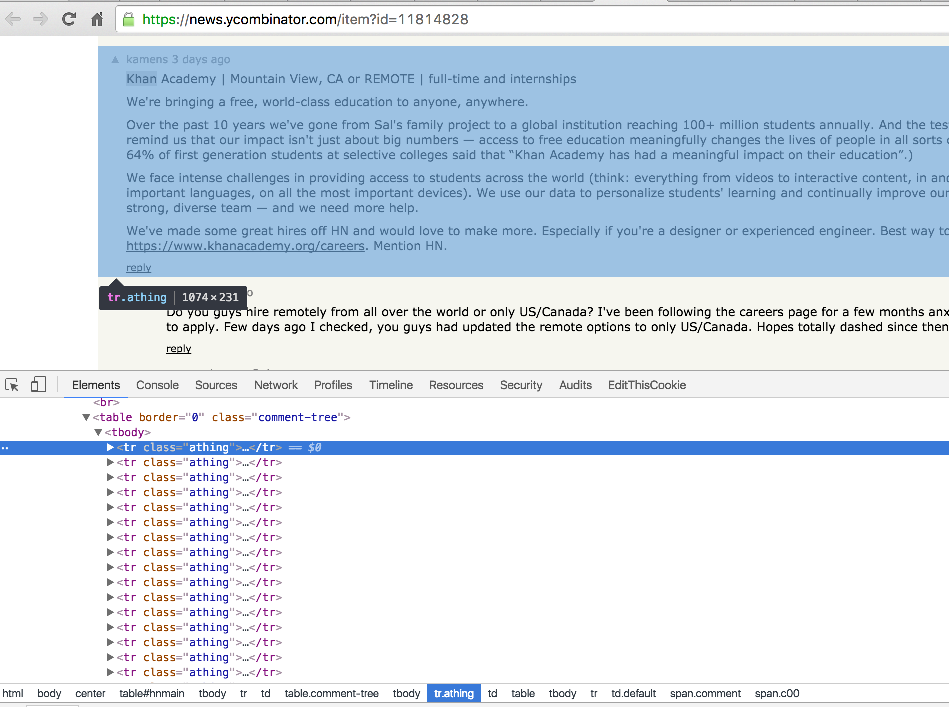The image size is (949, 707).
Task: Focus the address bar URL field
Action: pos(533,19)
